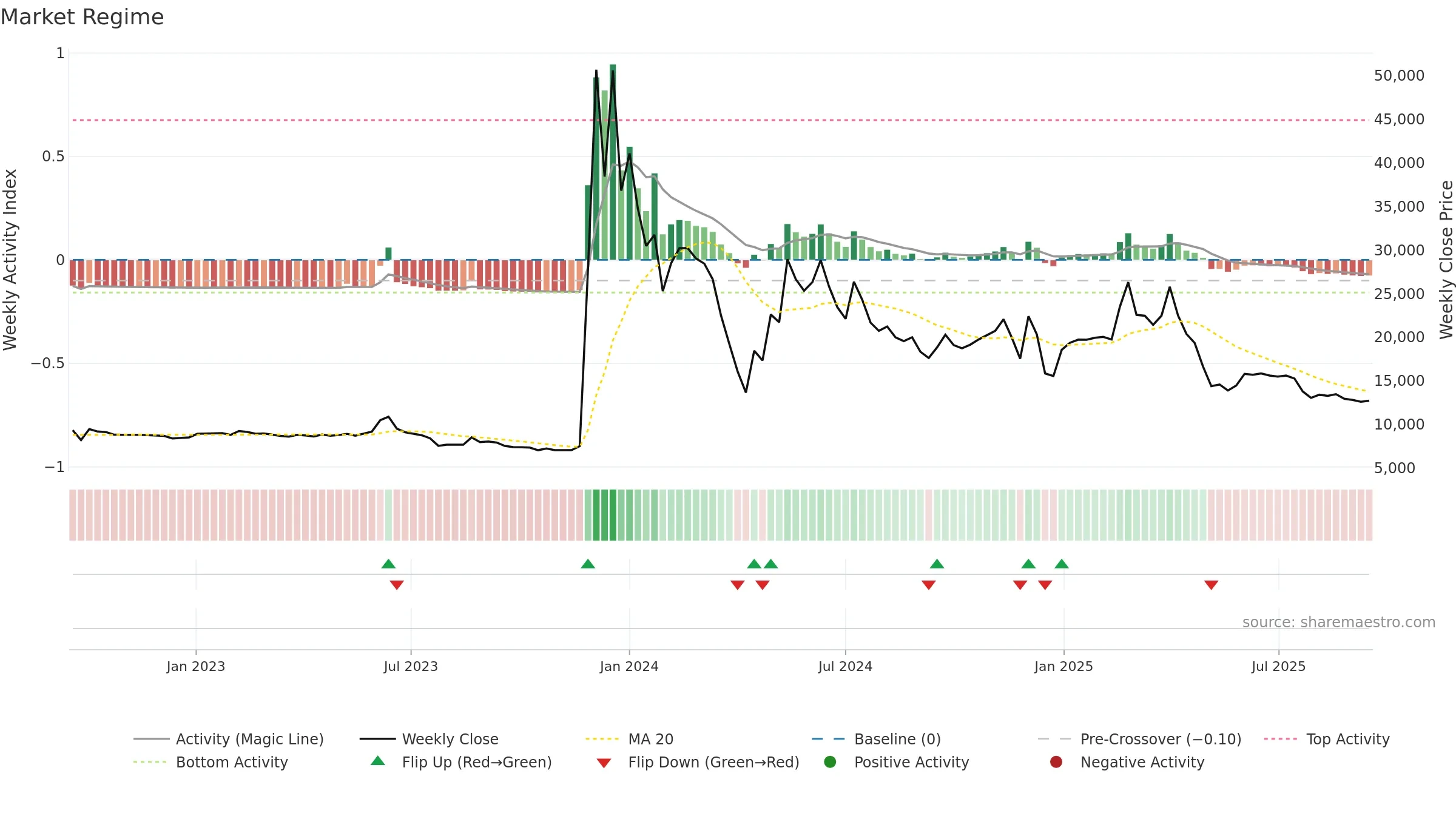Toggle Bottom Activity legend entry
1456x819 pixels.
(211, 762)
